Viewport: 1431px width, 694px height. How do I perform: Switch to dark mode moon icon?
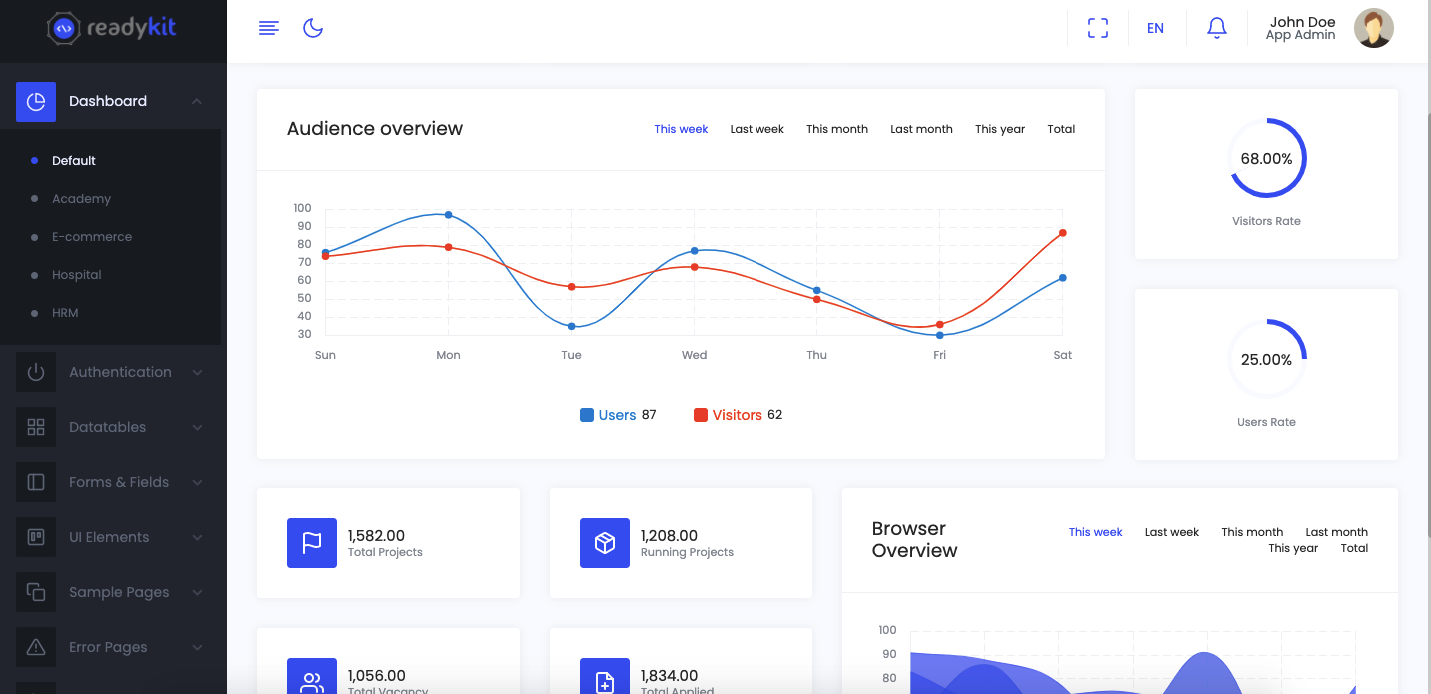click(x=313, y=28)
